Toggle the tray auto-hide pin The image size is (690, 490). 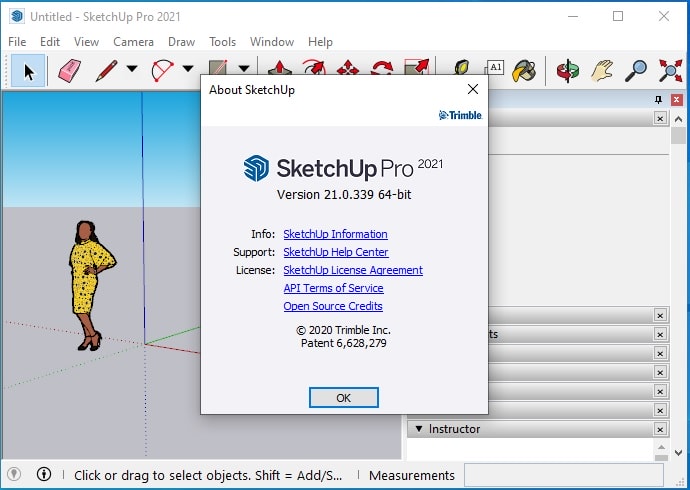coord(658,99)
